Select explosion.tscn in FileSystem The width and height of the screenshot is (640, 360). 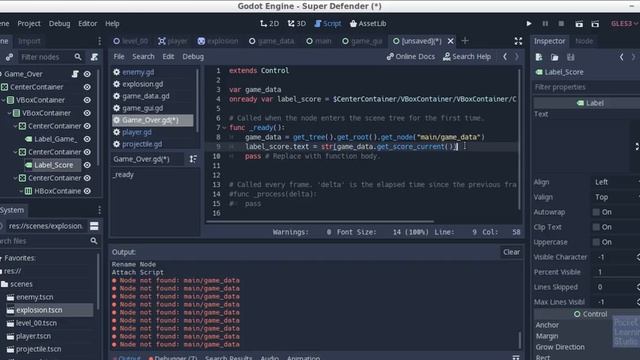tap(39, 310)
